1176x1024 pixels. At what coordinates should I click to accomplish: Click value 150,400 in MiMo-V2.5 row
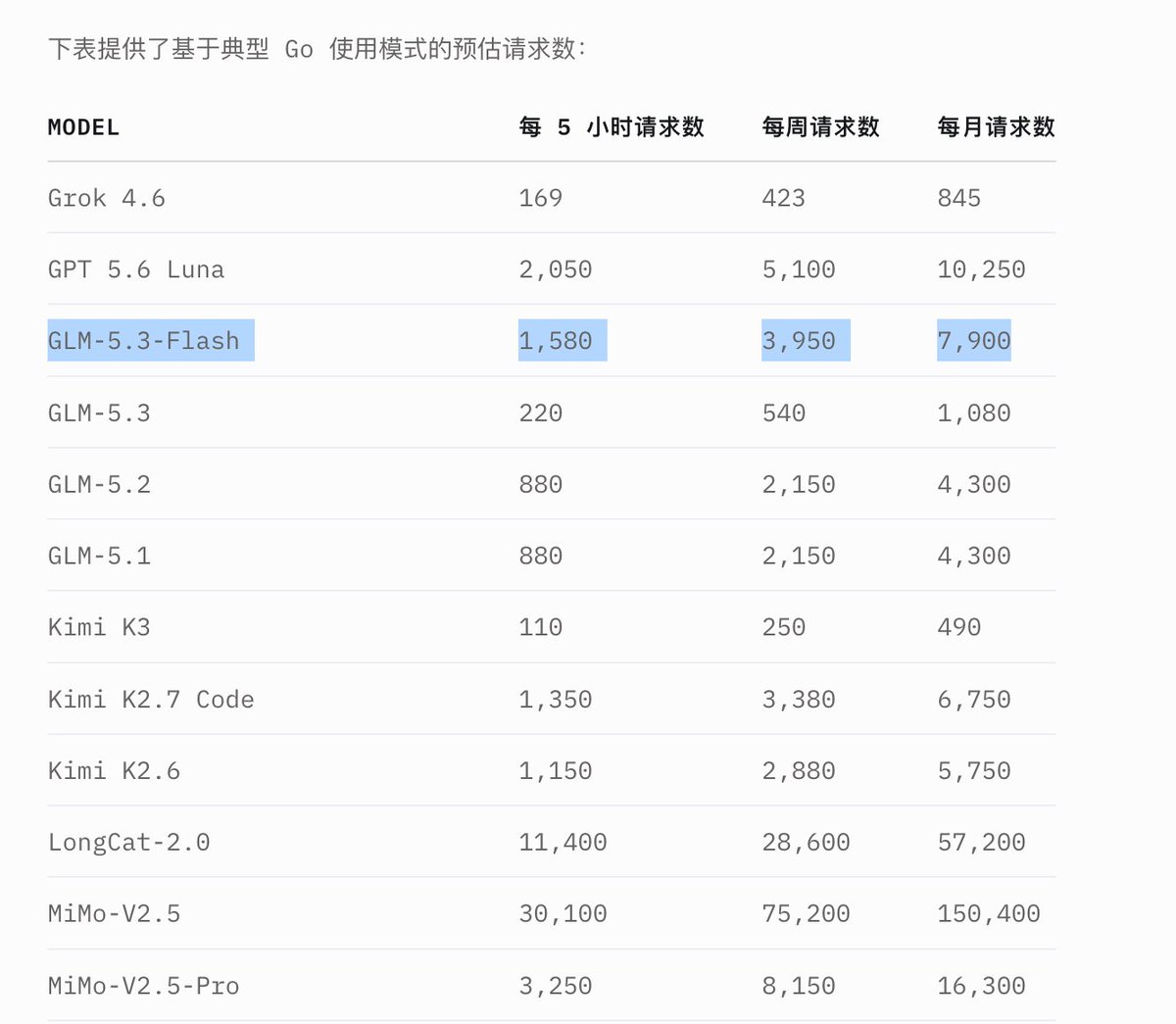988,914
